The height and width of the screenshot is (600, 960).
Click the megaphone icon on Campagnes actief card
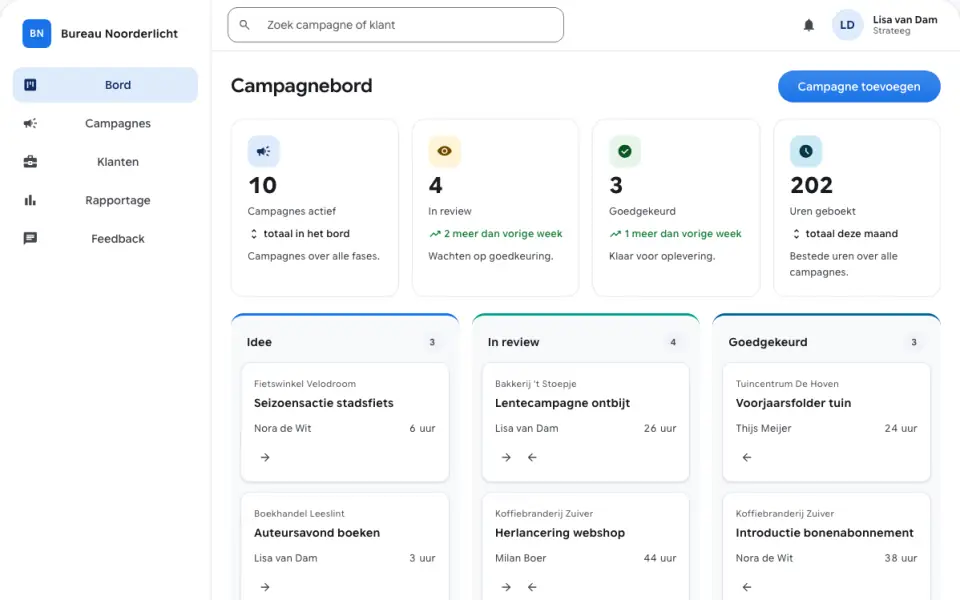tap(263, 151)
